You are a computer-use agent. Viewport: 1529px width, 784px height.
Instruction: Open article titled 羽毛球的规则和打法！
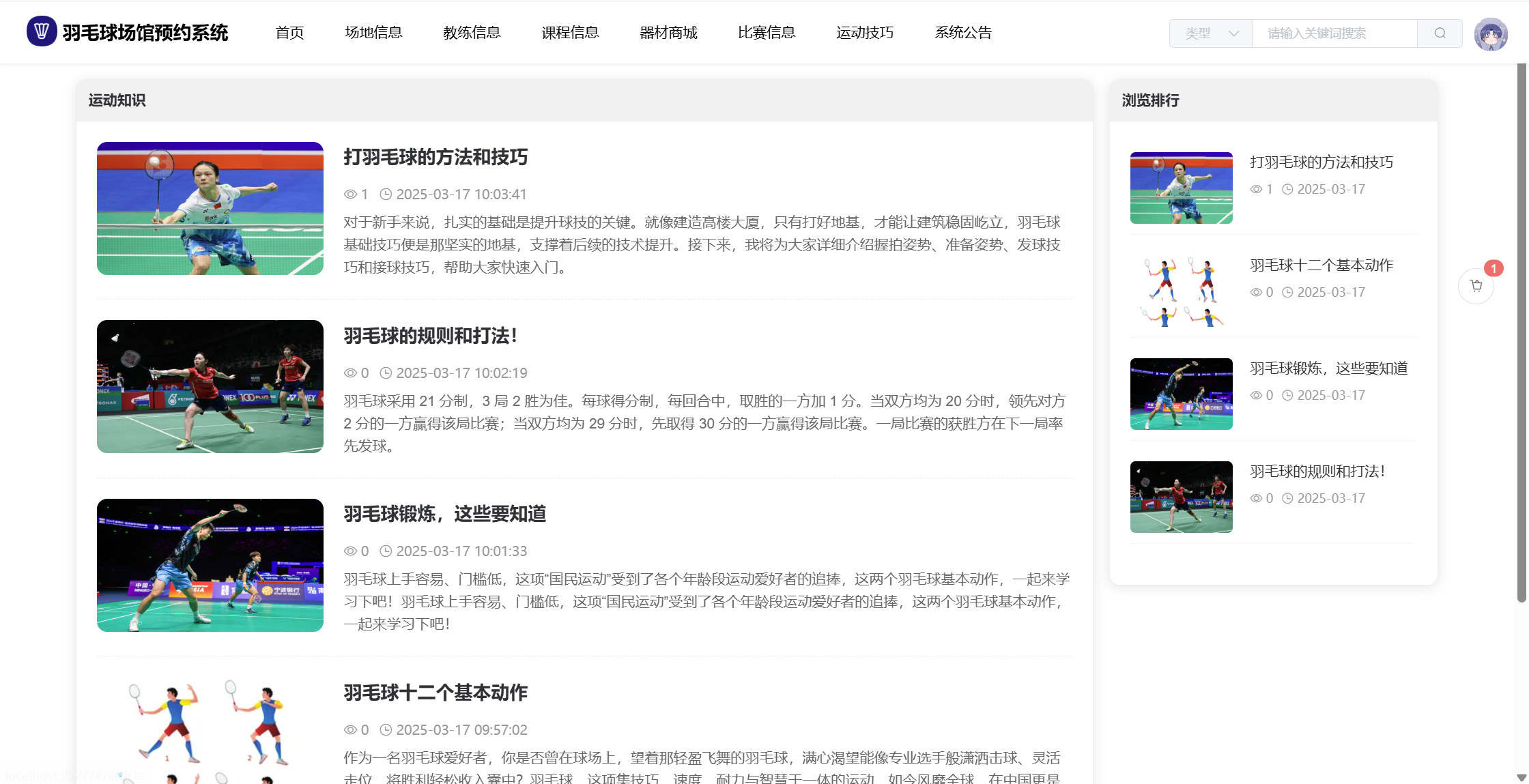[x=431, y=336]
